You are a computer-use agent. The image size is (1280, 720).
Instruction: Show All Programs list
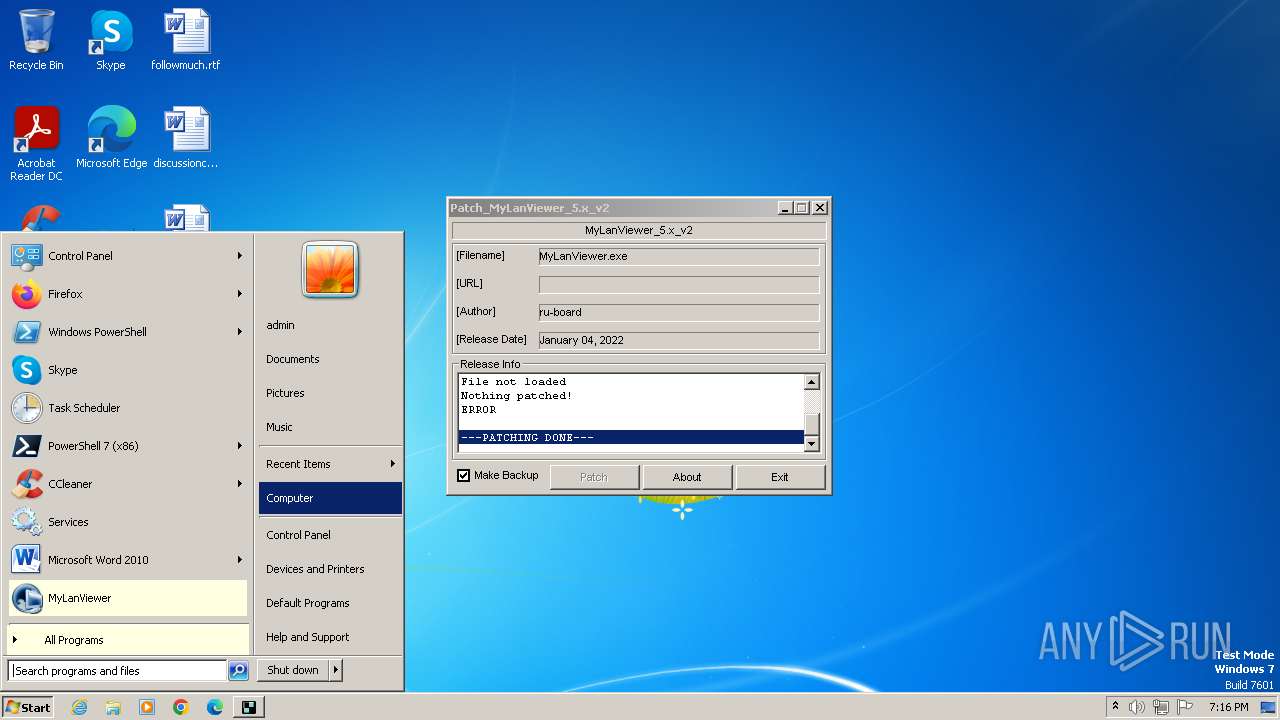[127, 640]
